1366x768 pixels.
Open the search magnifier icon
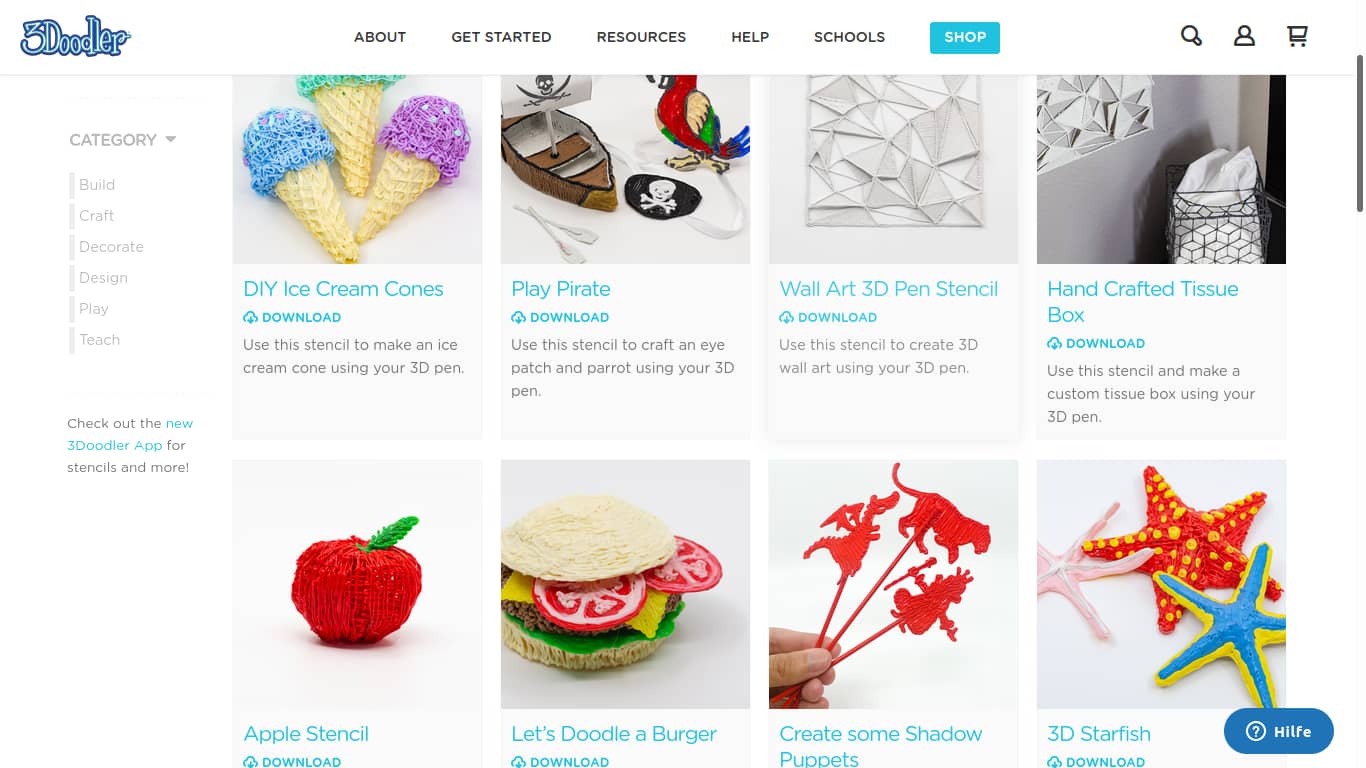tap(1191, 36)
